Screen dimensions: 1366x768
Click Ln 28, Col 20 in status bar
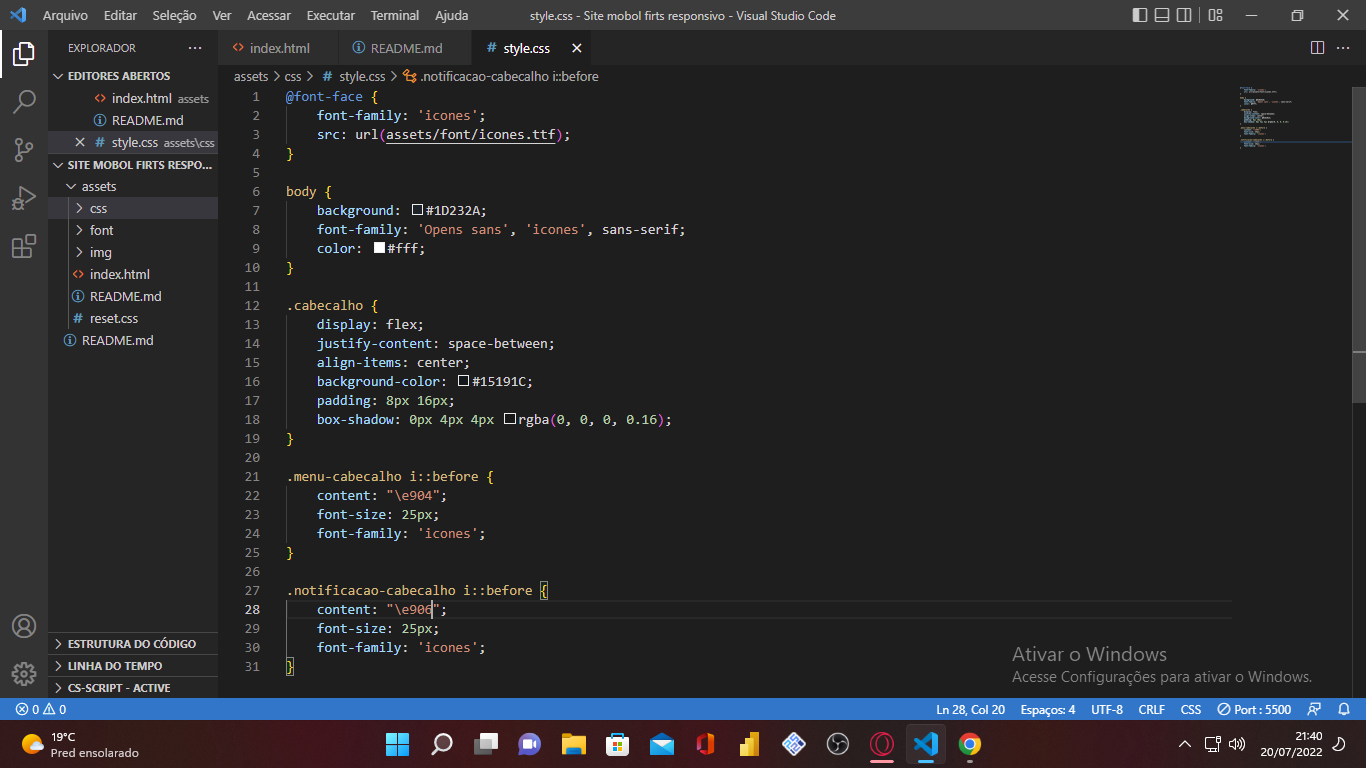[x=970, y=709]
